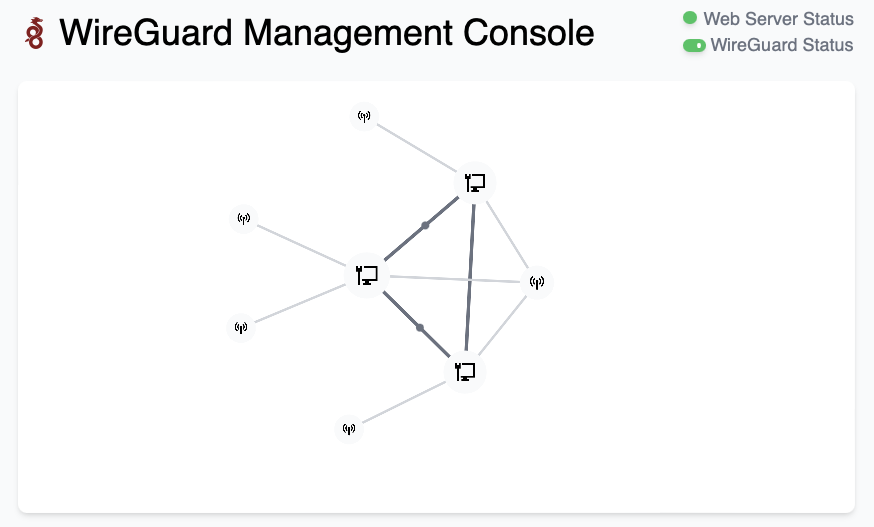Click midpoint dot between top and left servers
Image resolution: width=874 pixels, height=527 pixels.
point(425,226)
